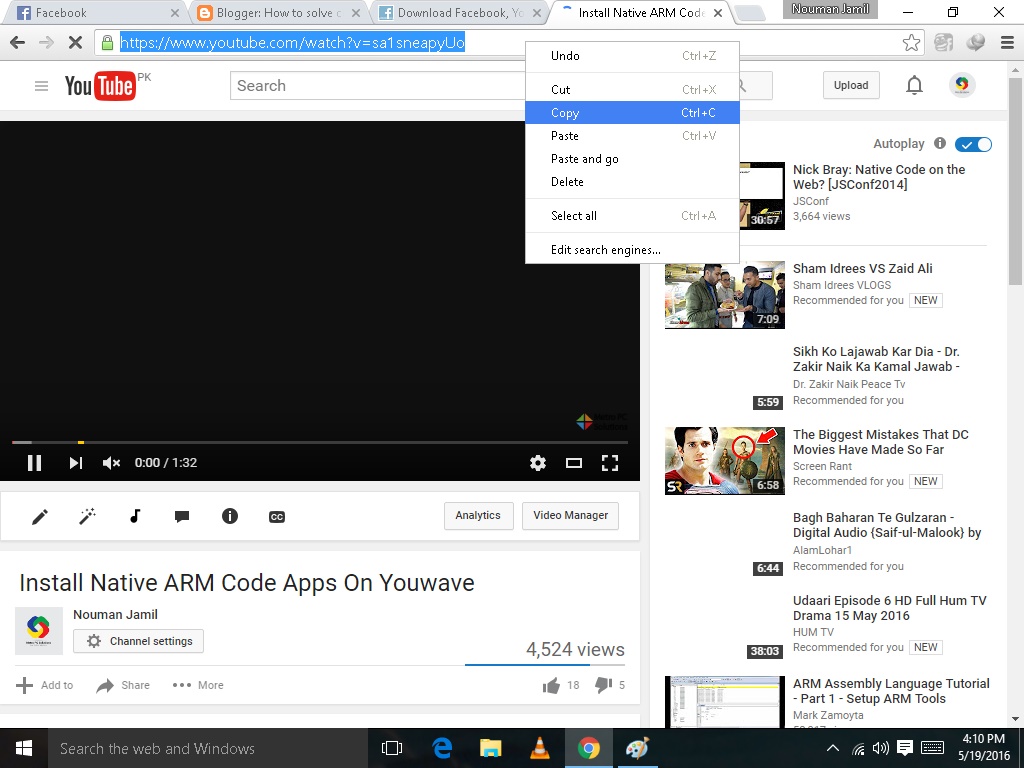Open the video info and settings pencil
1024x768 pixels.
tap(40, 517)
